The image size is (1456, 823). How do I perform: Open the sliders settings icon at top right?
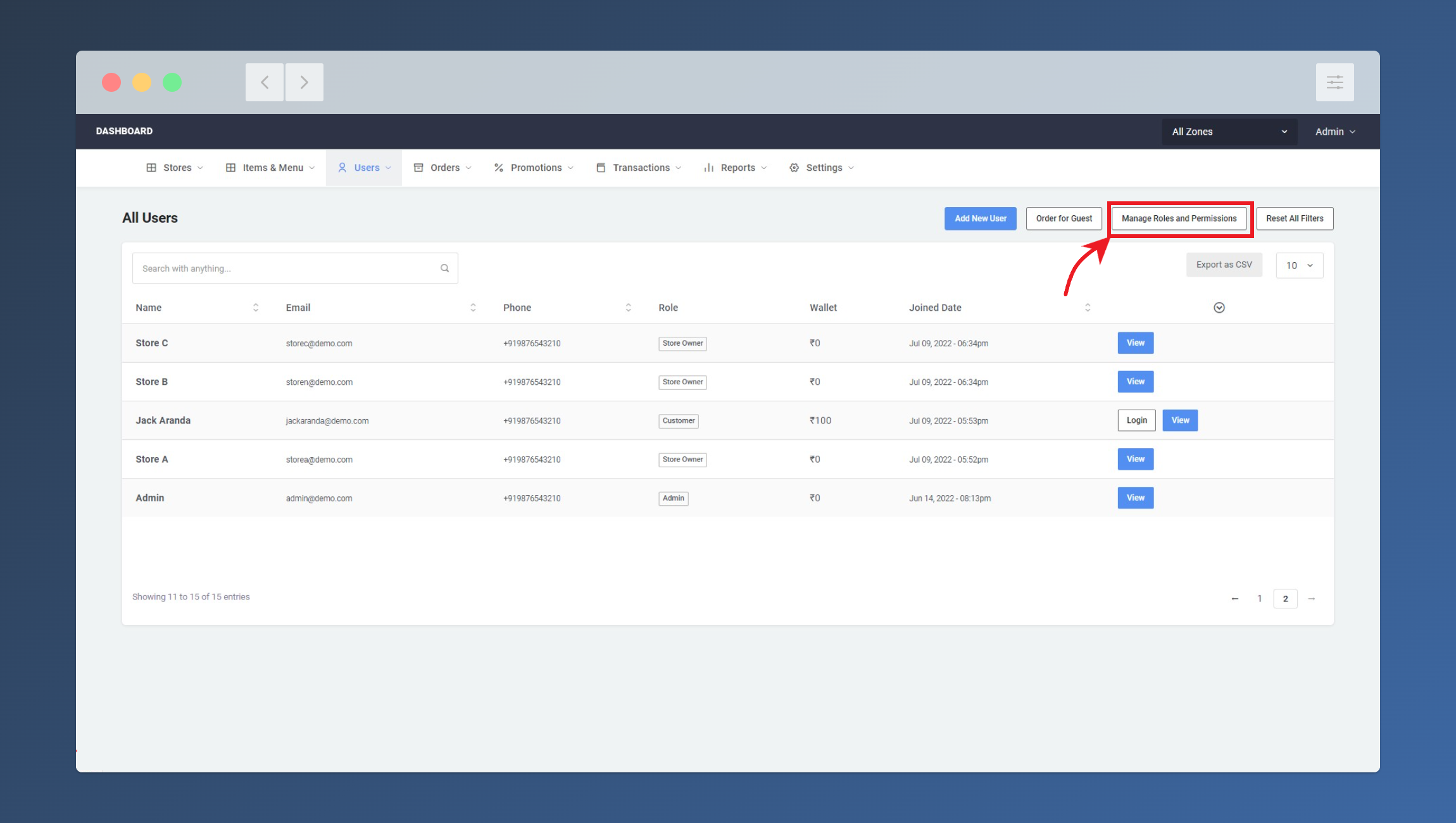pyautogui.click(x=1335, y=82)
